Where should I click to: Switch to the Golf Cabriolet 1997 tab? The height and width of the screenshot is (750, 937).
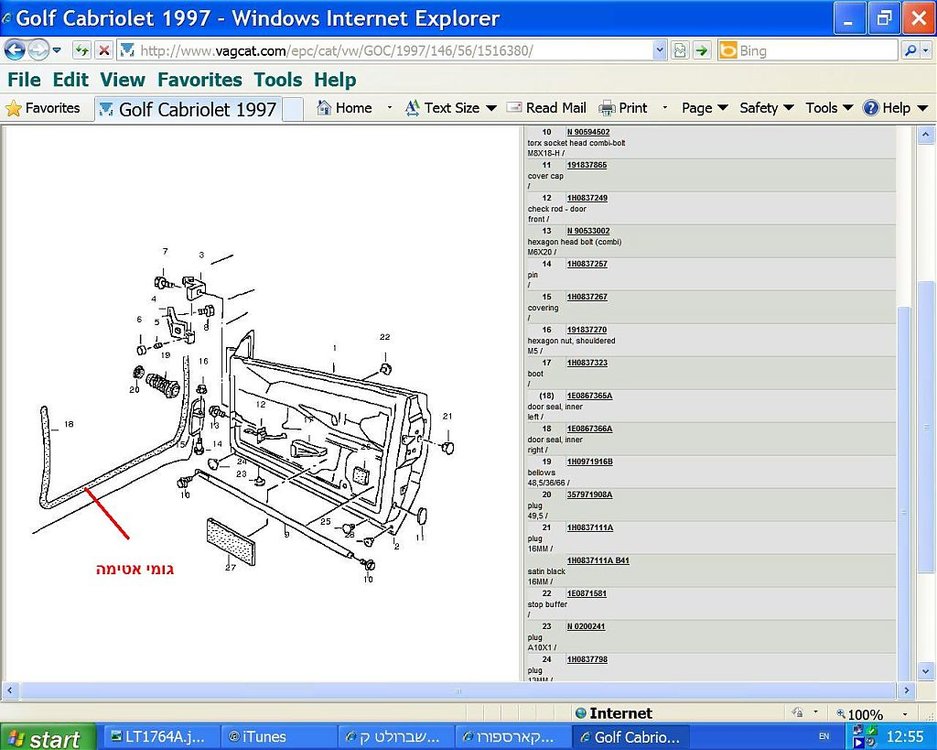coord(189,109)
